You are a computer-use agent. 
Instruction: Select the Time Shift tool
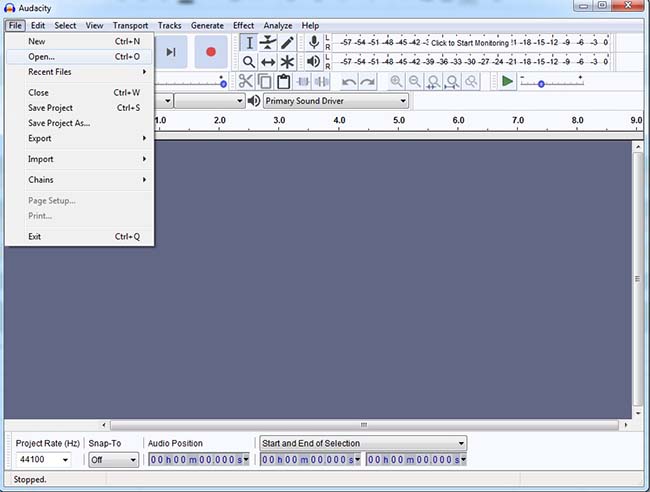coord(268,62)
